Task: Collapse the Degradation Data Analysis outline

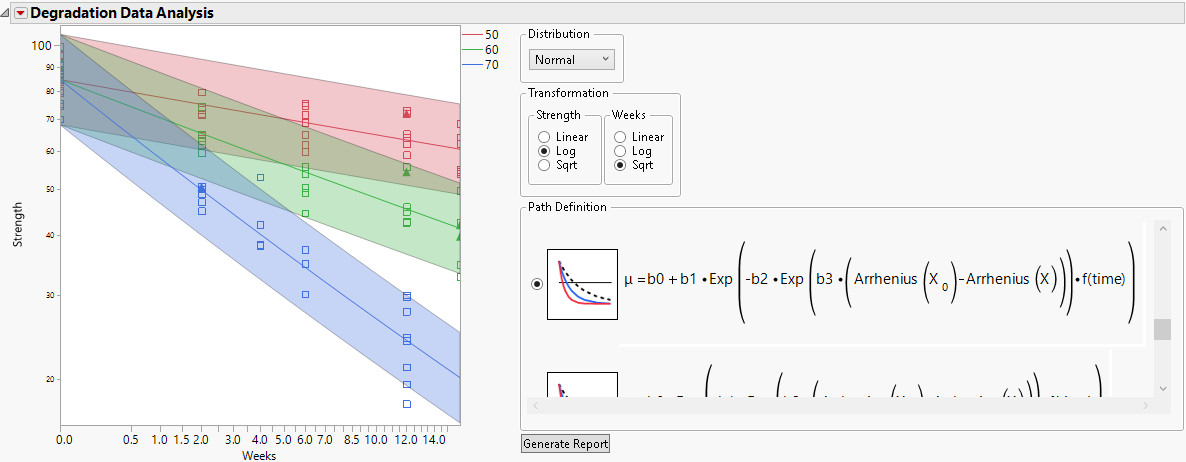Action: [7, 13]
